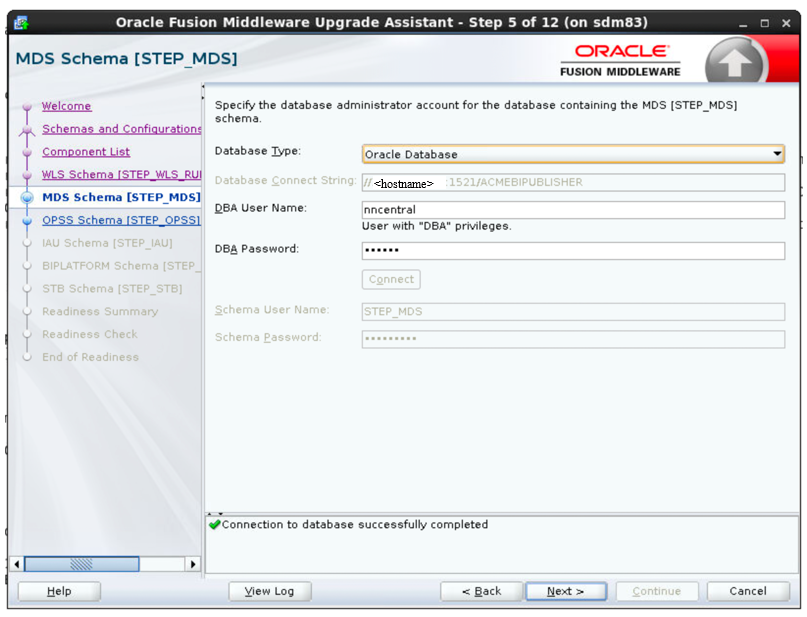Select the MDS Schema [STEP_MDS] step

[121, 197]
